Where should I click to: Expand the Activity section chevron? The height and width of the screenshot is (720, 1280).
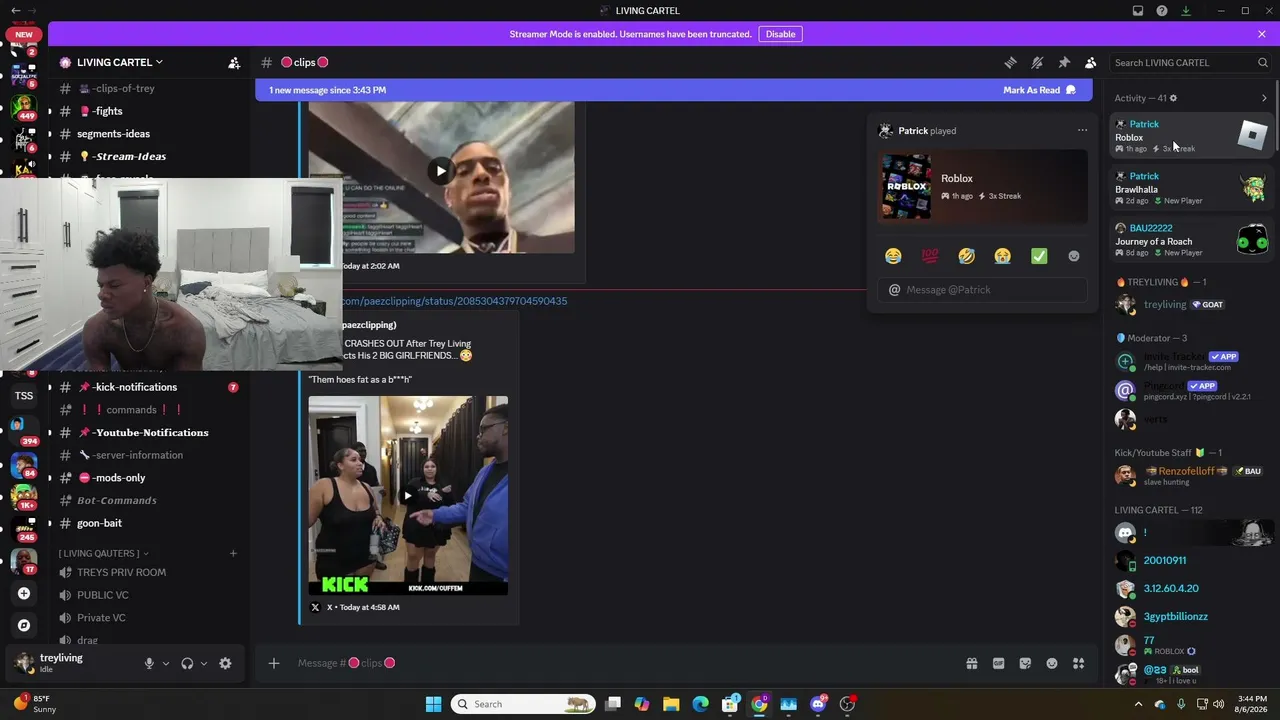[1264, 98]
